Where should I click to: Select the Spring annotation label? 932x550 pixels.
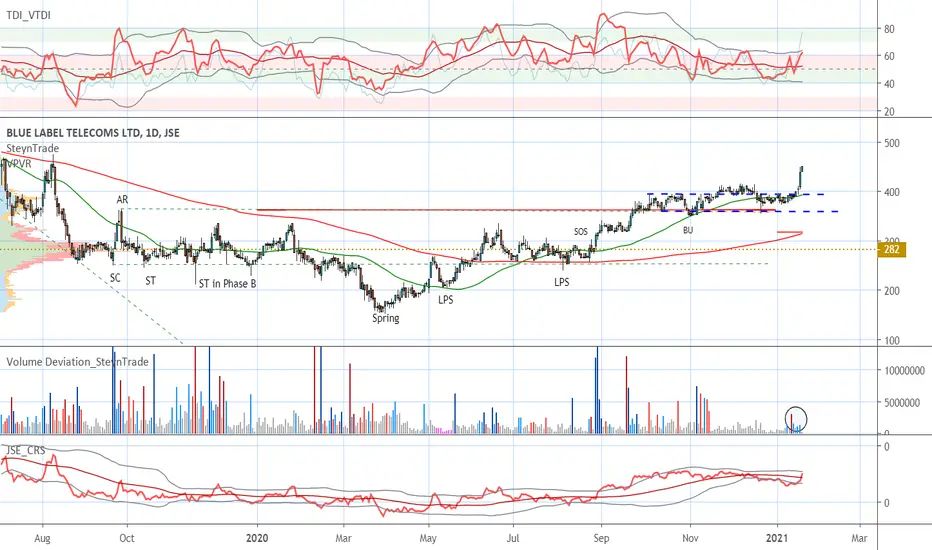(386, 318)
